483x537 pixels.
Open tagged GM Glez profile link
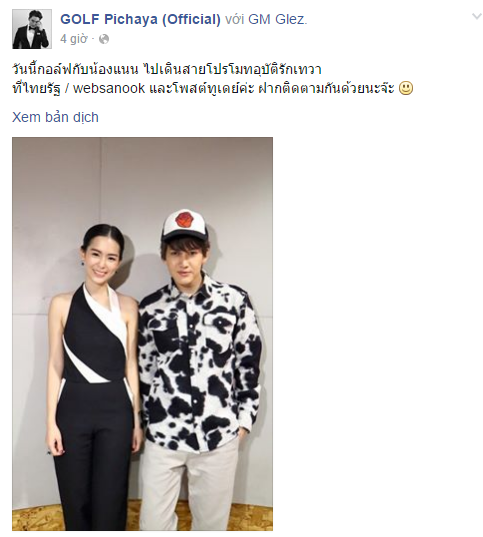pos(277,19)
